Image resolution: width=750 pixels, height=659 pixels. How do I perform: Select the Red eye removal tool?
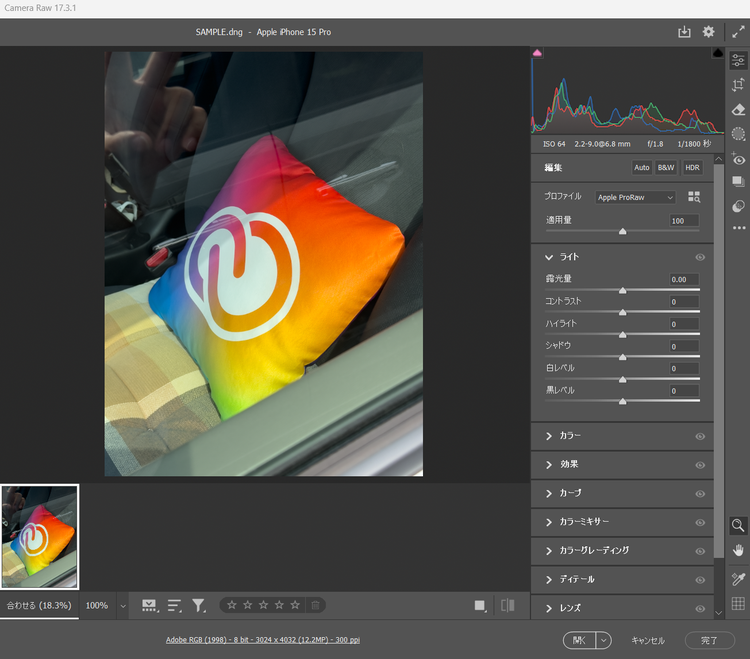[x=738, y=159]
